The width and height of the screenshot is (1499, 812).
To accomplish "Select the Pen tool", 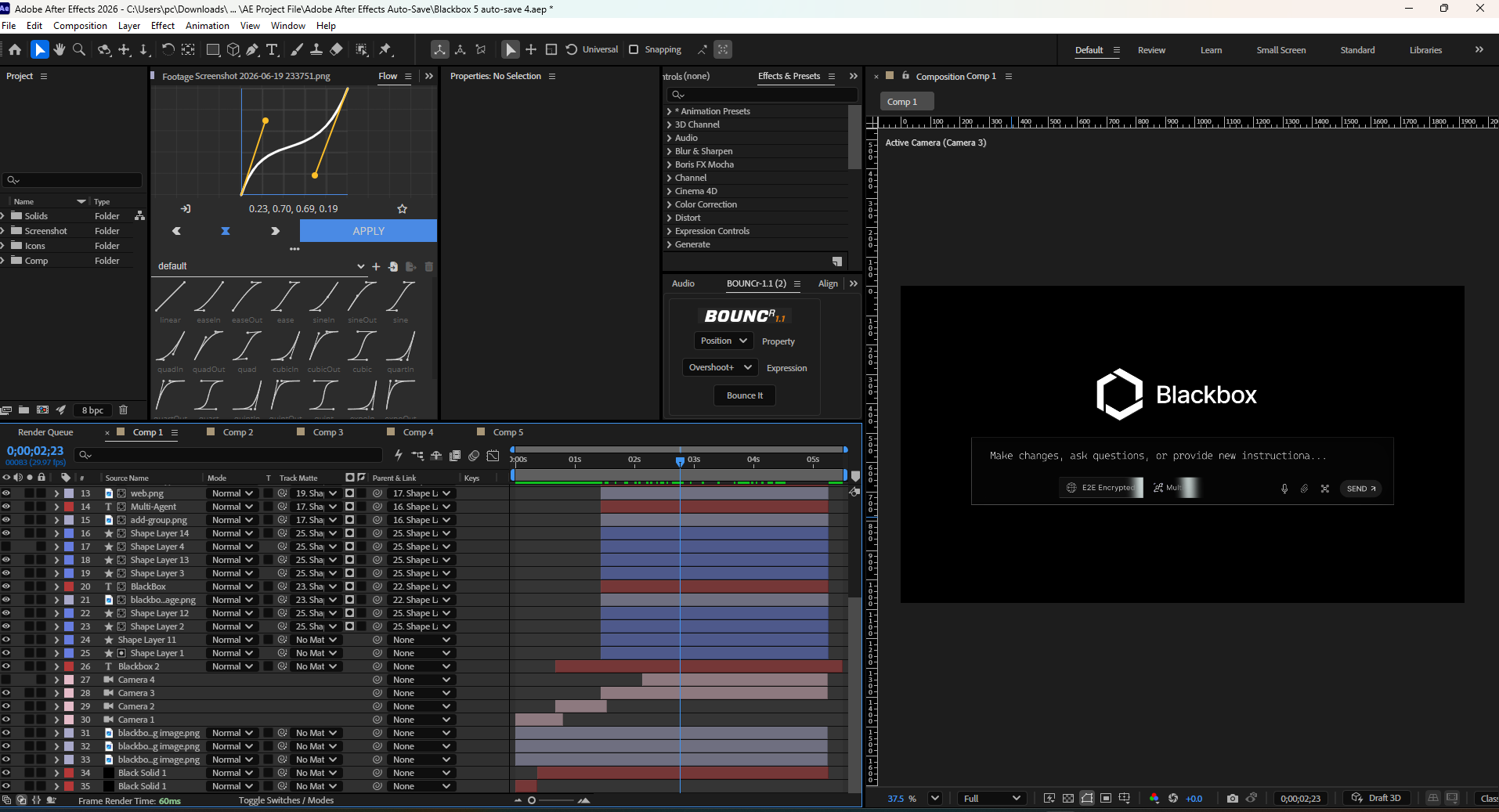I will 252,49.
